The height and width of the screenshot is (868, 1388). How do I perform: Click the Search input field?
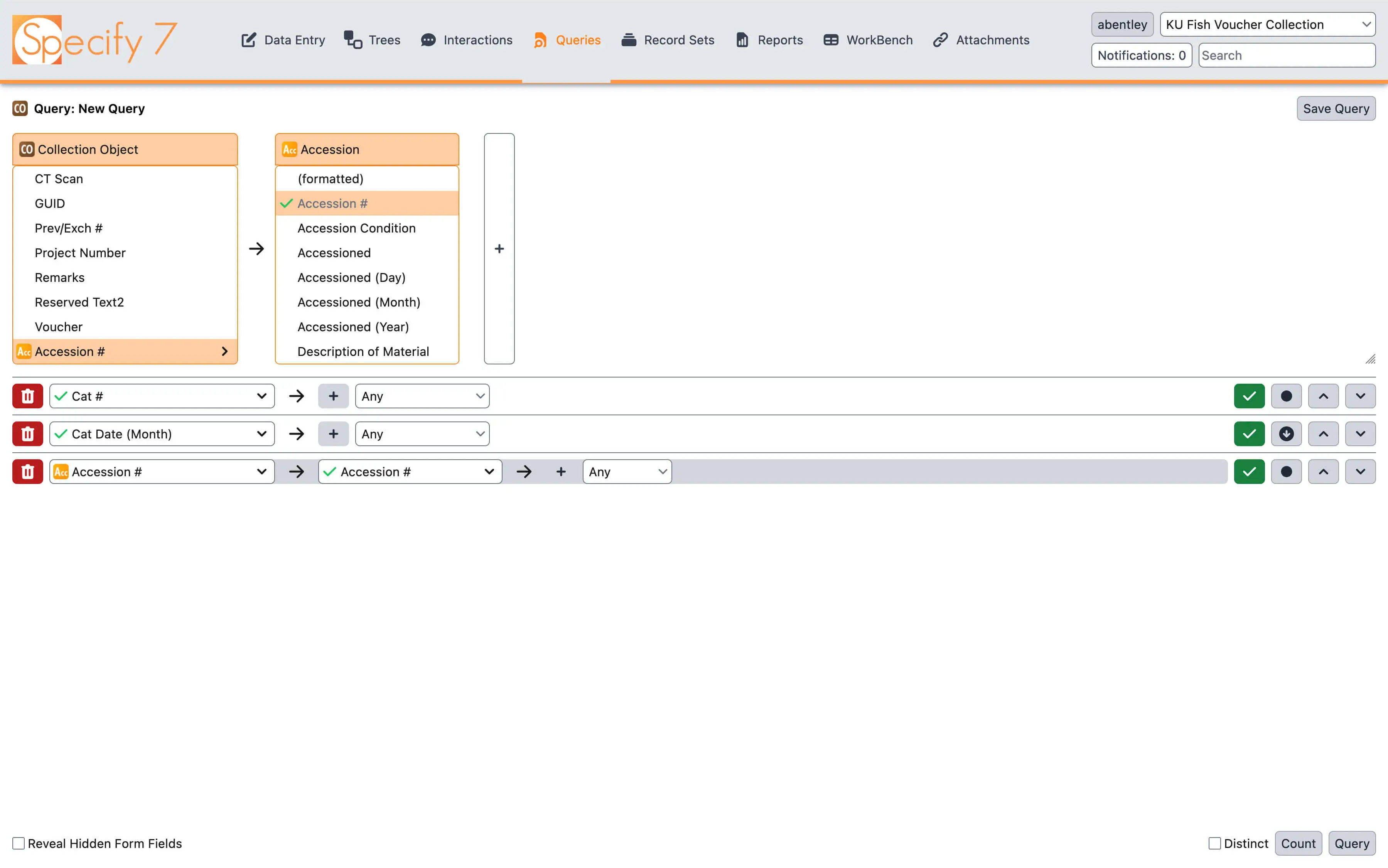1286,56
